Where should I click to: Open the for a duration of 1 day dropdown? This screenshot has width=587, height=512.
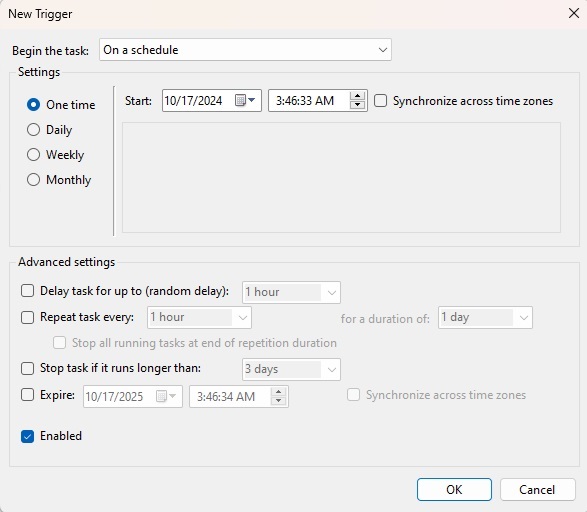point(485,317)
